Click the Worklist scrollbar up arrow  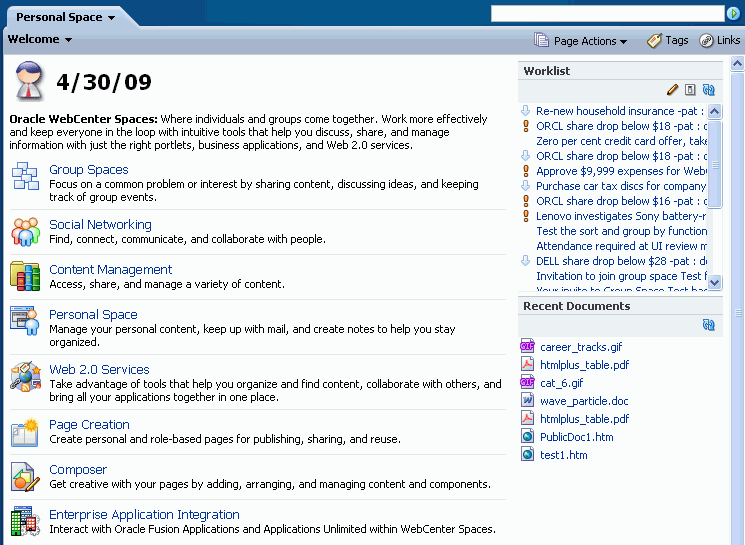point(715,111)
